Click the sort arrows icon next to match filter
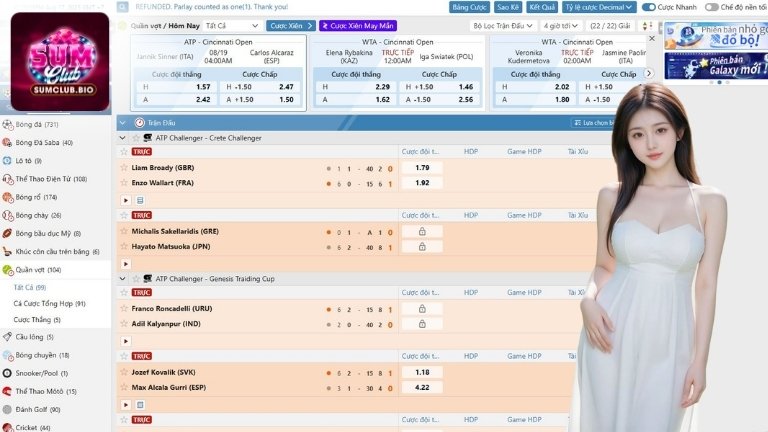Screen dimensions: 768x432 647,26
